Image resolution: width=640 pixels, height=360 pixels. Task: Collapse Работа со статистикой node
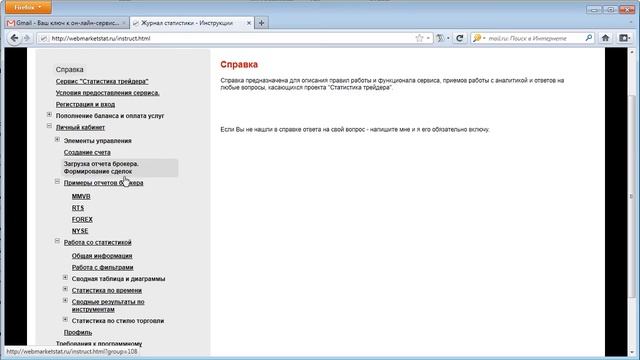tap(58, 241)
